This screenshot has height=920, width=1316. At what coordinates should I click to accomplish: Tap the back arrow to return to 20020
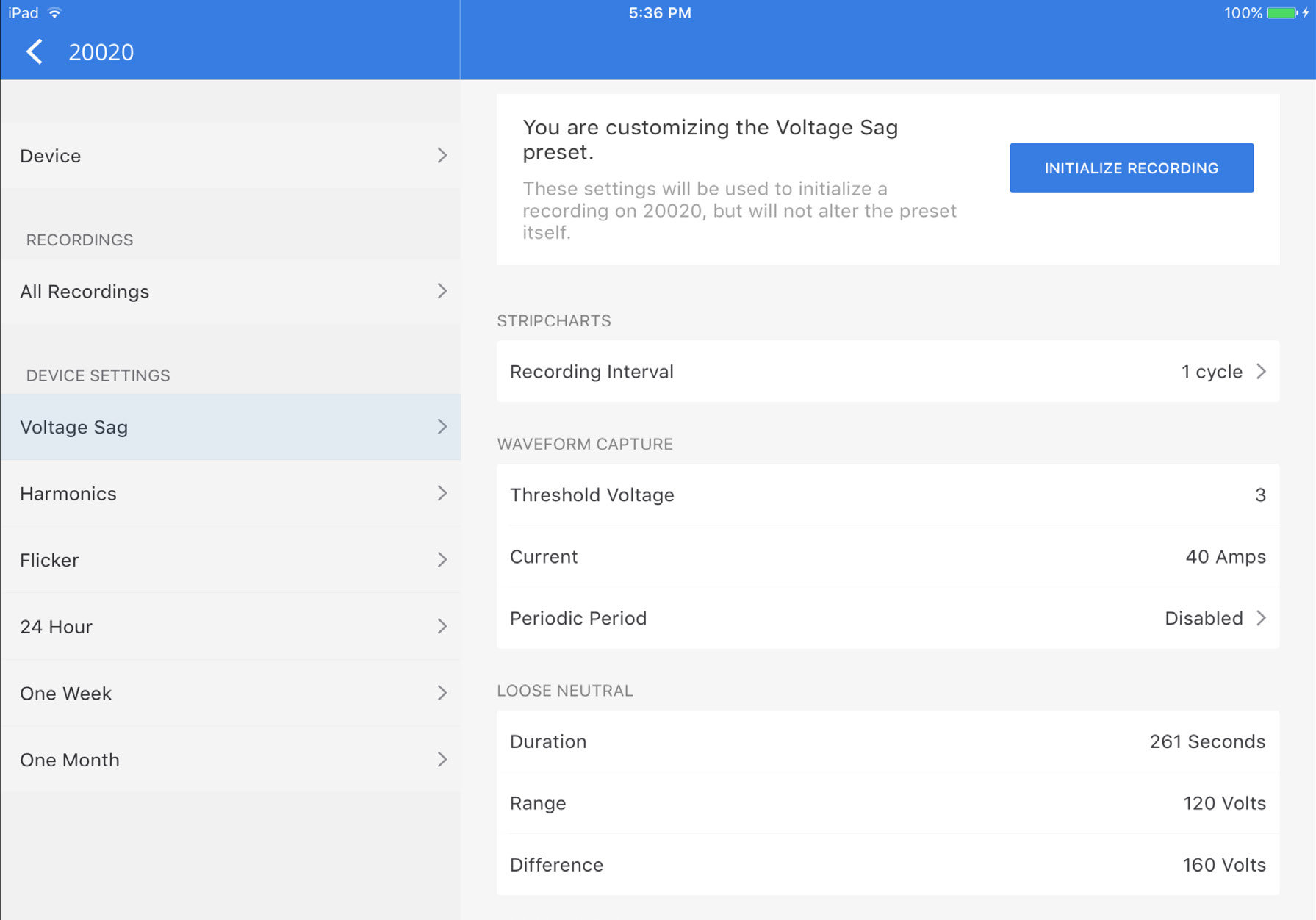[33, 51]
